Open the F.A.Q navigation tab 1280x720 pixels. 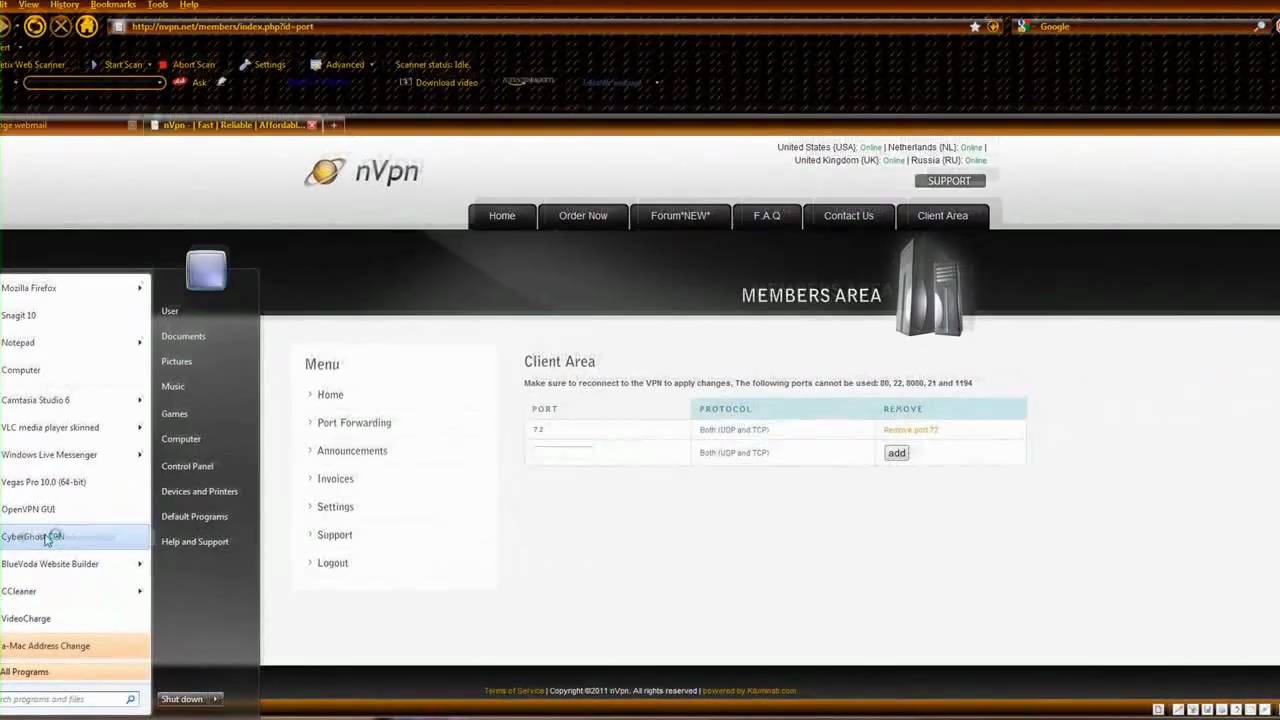767,216
